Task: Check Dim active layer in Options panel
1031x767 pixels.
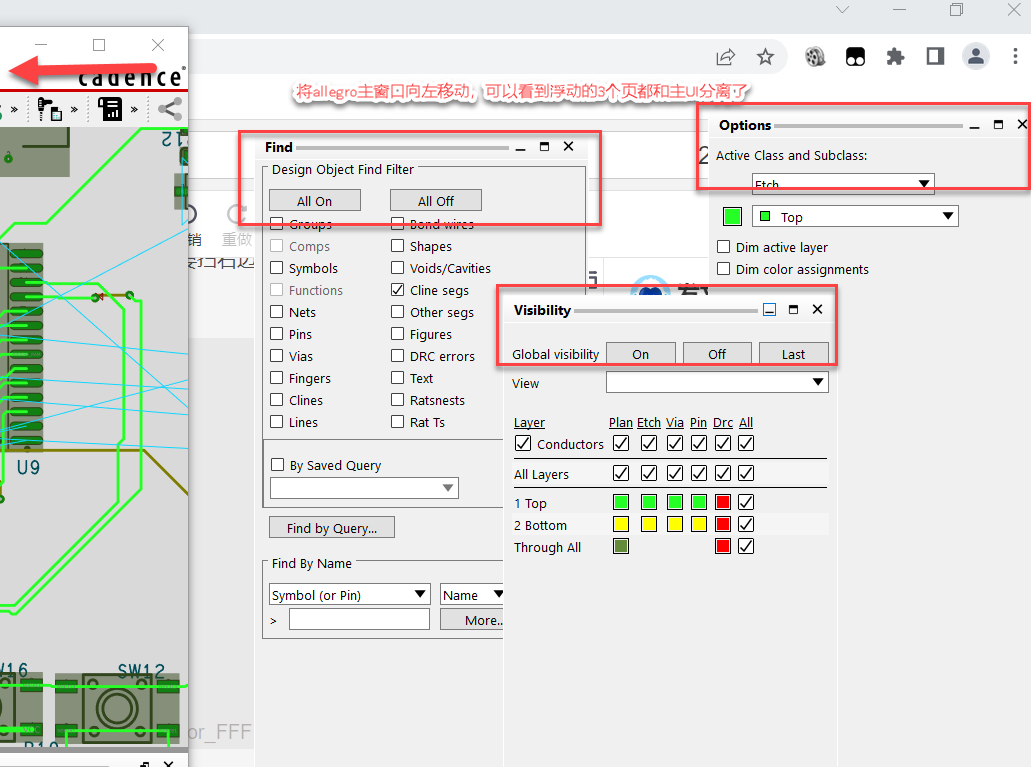Action: pos(722,247)
